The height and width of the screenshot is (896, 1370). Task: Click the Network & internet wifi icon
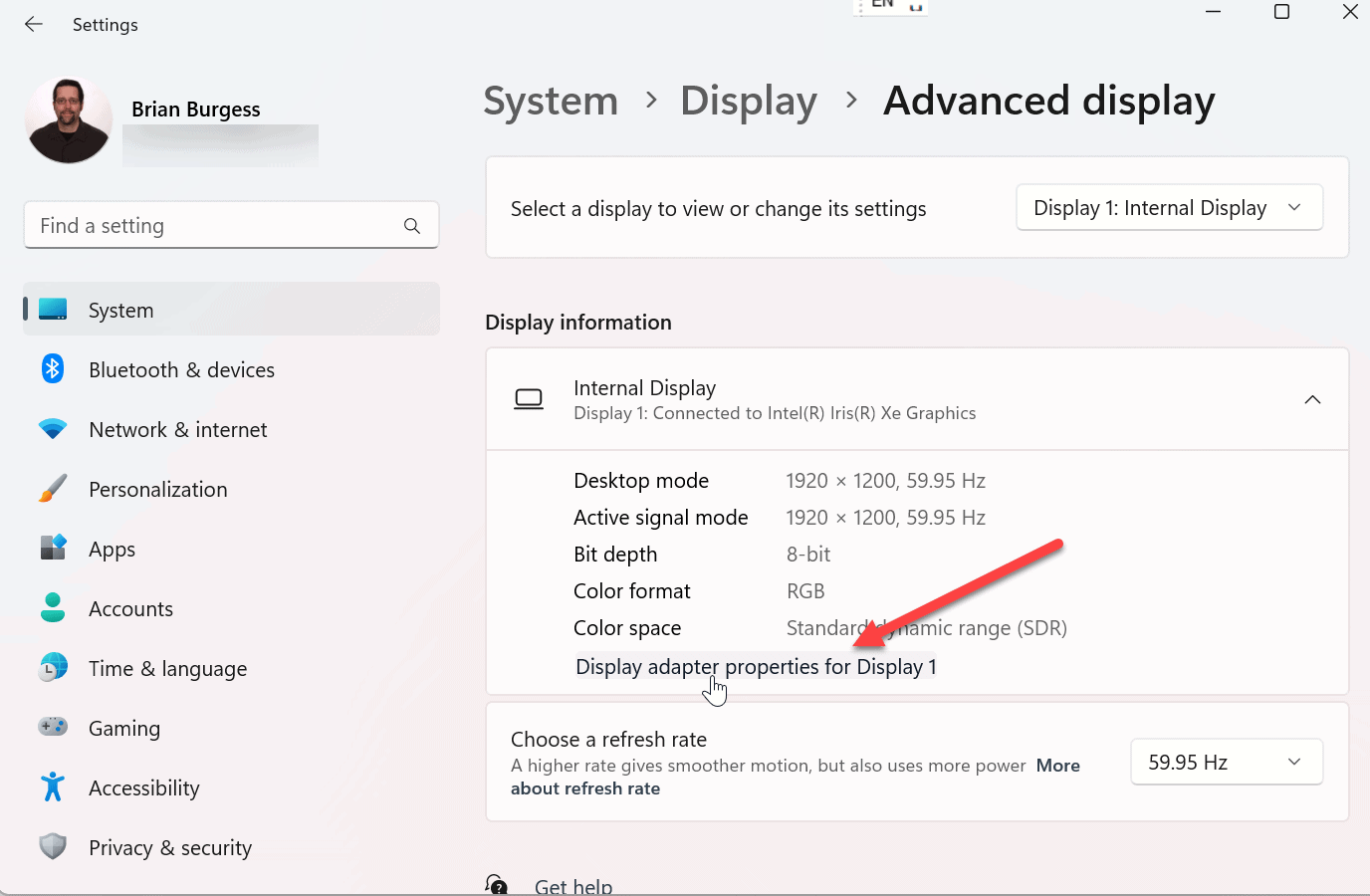[53, 429]
